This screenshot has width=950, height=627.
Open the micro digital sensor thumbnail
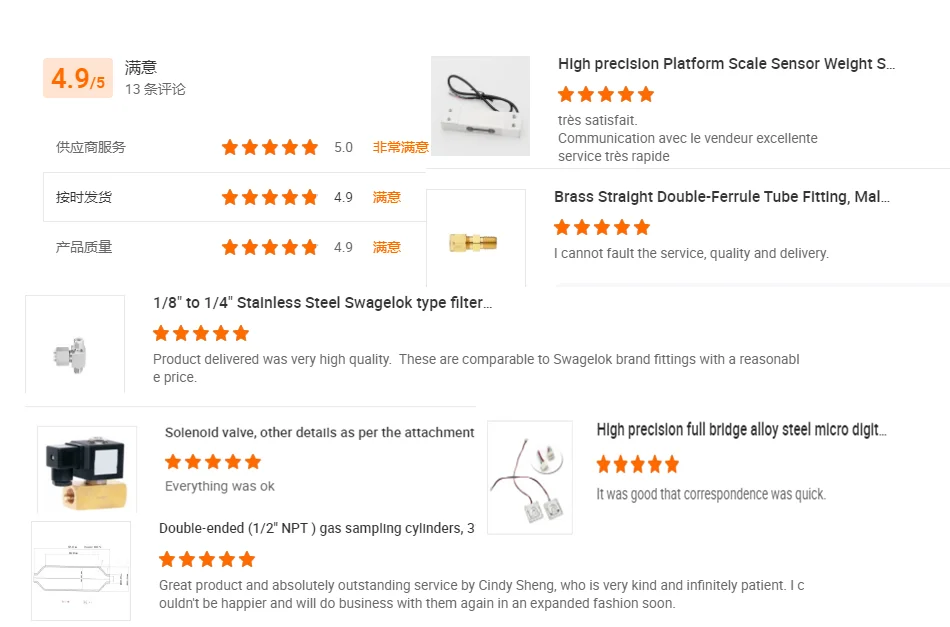pyautogui.click(x=530, y=477)
